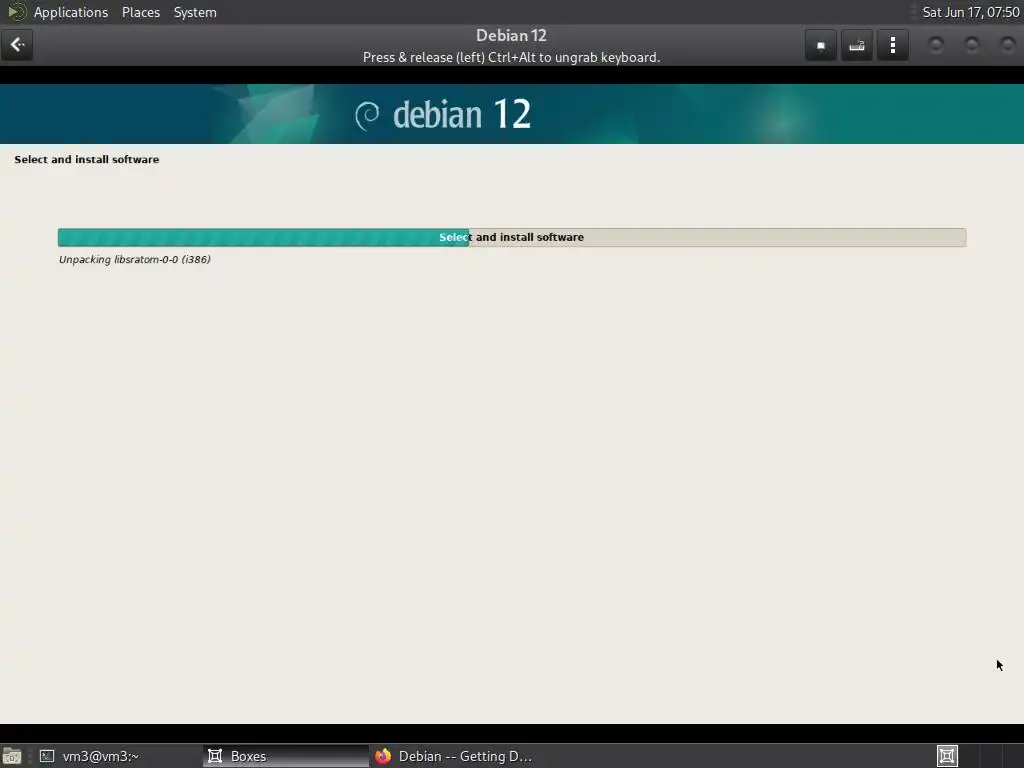Screen dimensions: 1024x768
Task: Click the Select and install software progress bar
Action: 512,237
